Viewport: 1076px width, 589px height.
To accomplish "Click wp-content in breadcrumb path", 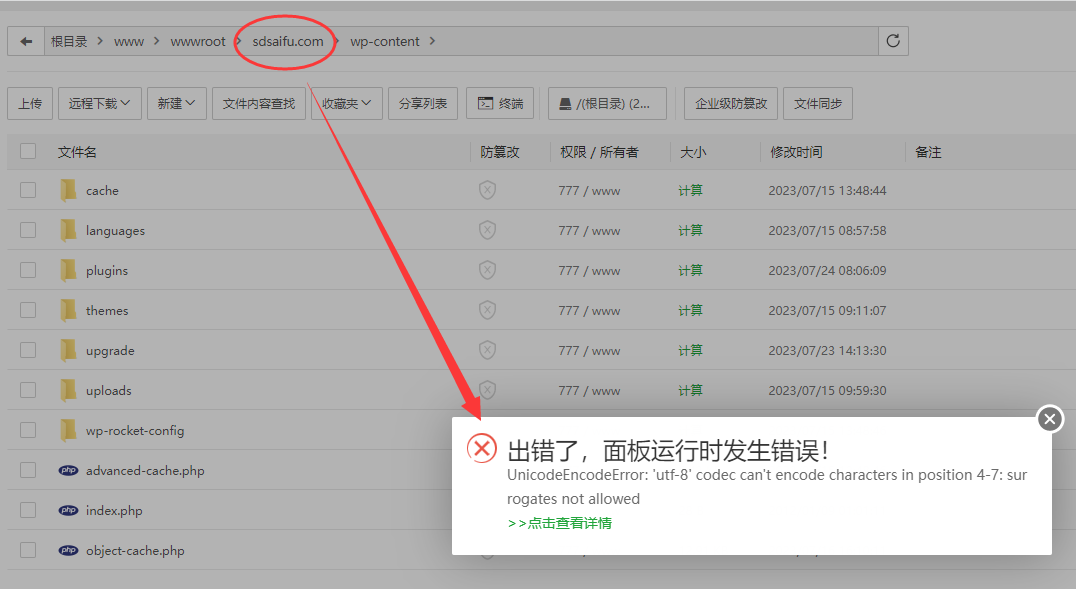I will [x=384, y=41].
